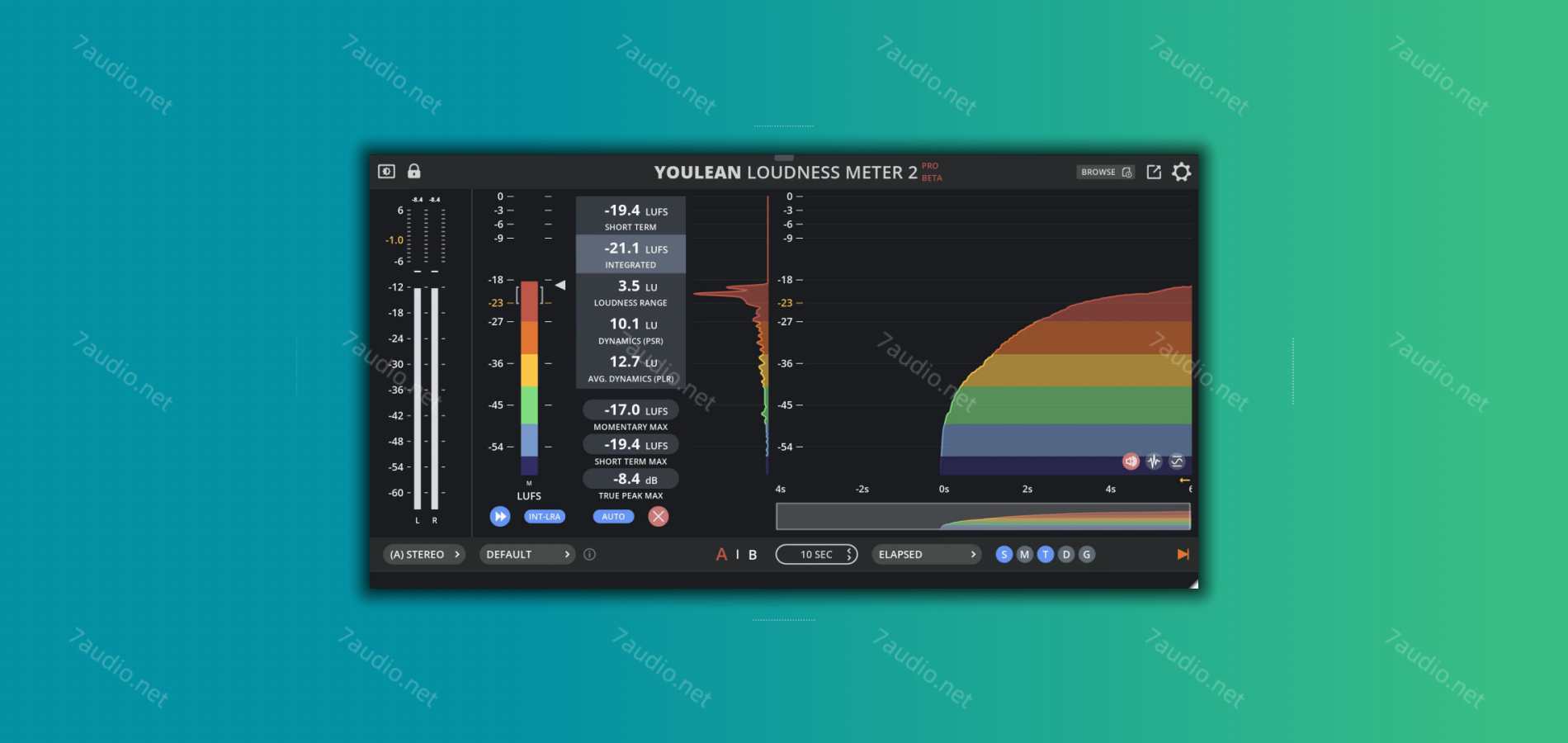This screenshot has height=743, width=1568.
Task: Open the ELAPSED time mode dropdown
Action: coord(926,555)
